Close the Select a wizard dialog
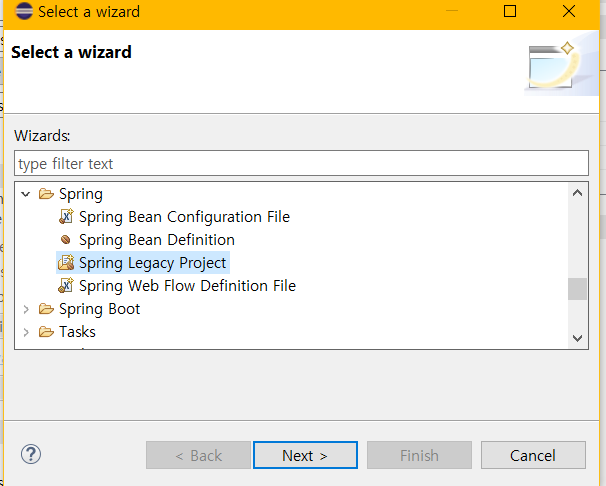This screenshot has height=486, width=606. point(569,11)
